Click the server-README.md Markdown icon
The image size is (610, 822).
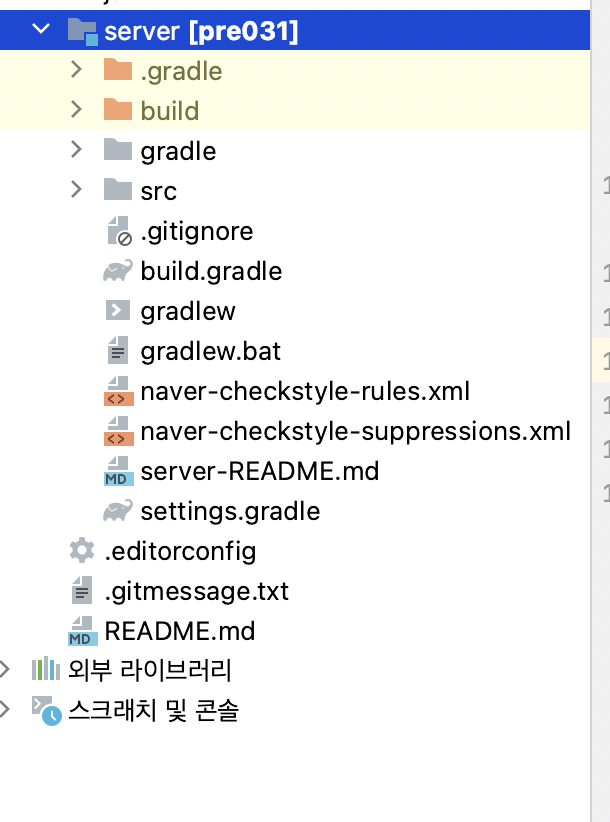tap(118, 471)
